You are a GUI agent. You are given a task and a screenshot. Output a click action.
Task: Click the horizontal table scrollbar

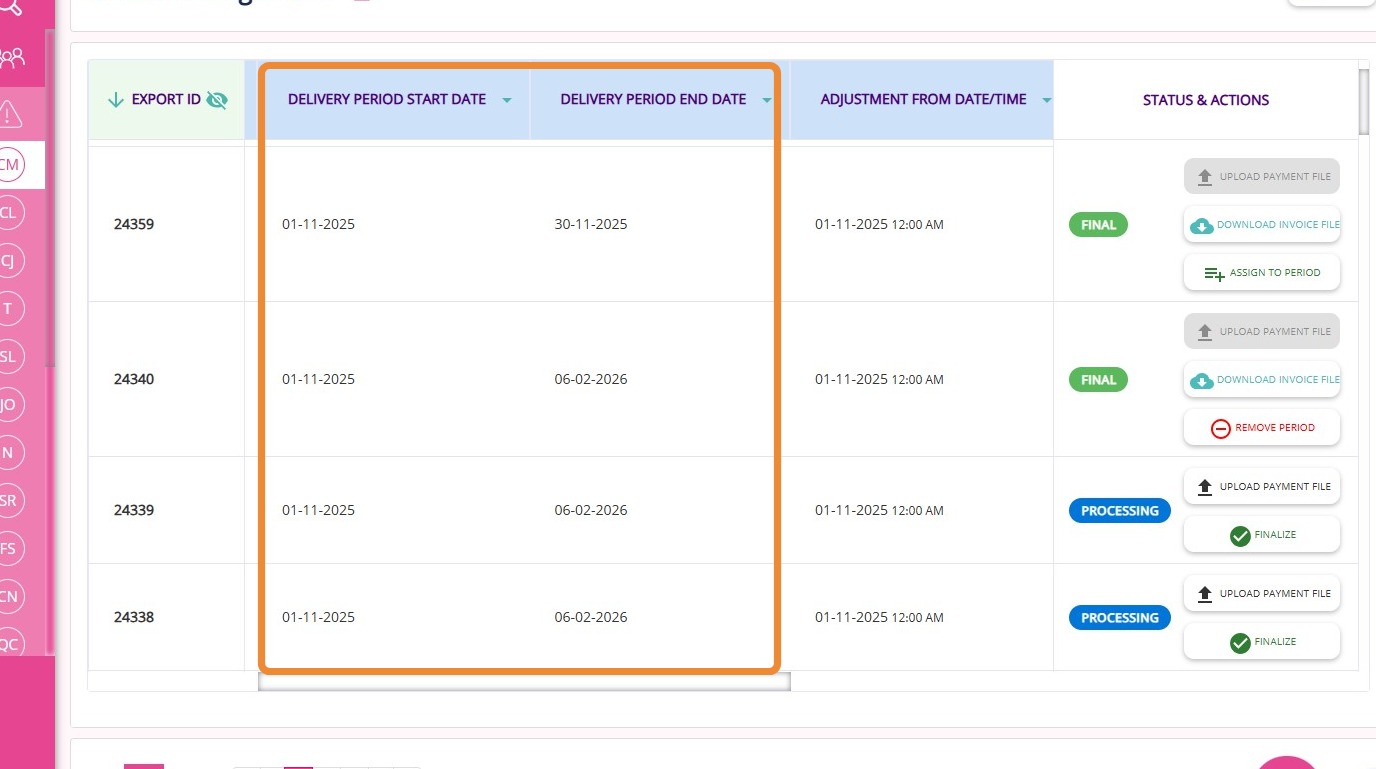[x=524, y=682]
